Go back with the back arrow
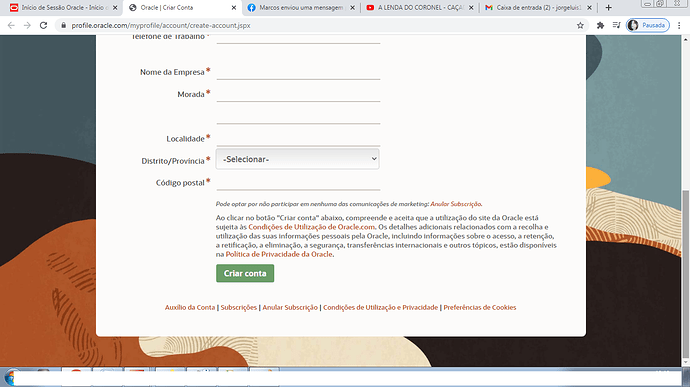Screen dimensions: 690x387 (x=11, y=26)
